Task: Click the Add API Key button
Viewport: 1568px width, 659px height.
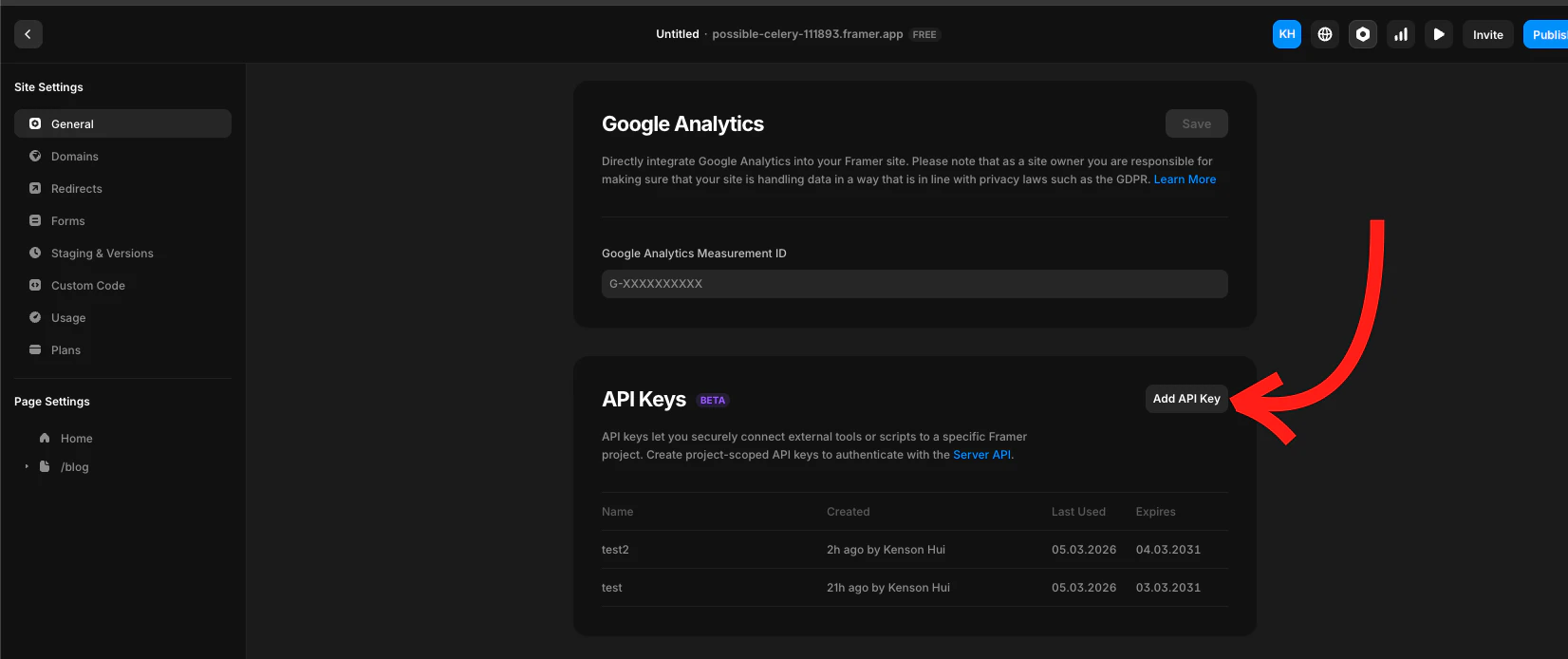Action: coord(1186,399)
